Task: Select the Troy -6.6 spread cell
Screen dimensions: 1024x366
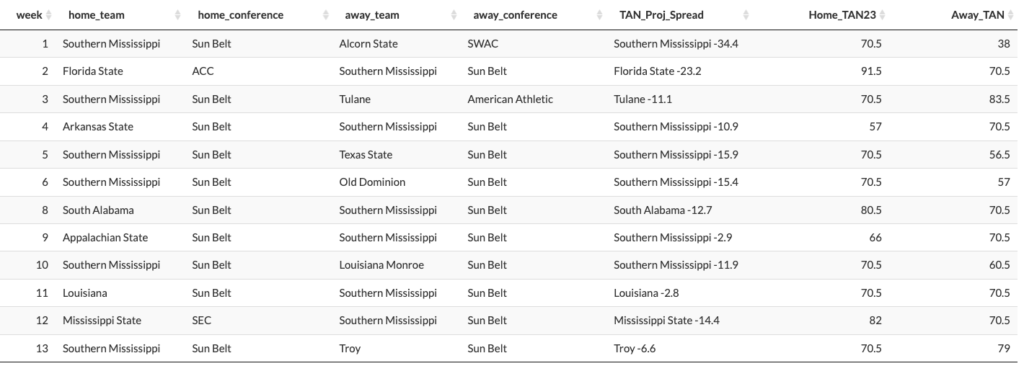Action: (x=634, y=348)
